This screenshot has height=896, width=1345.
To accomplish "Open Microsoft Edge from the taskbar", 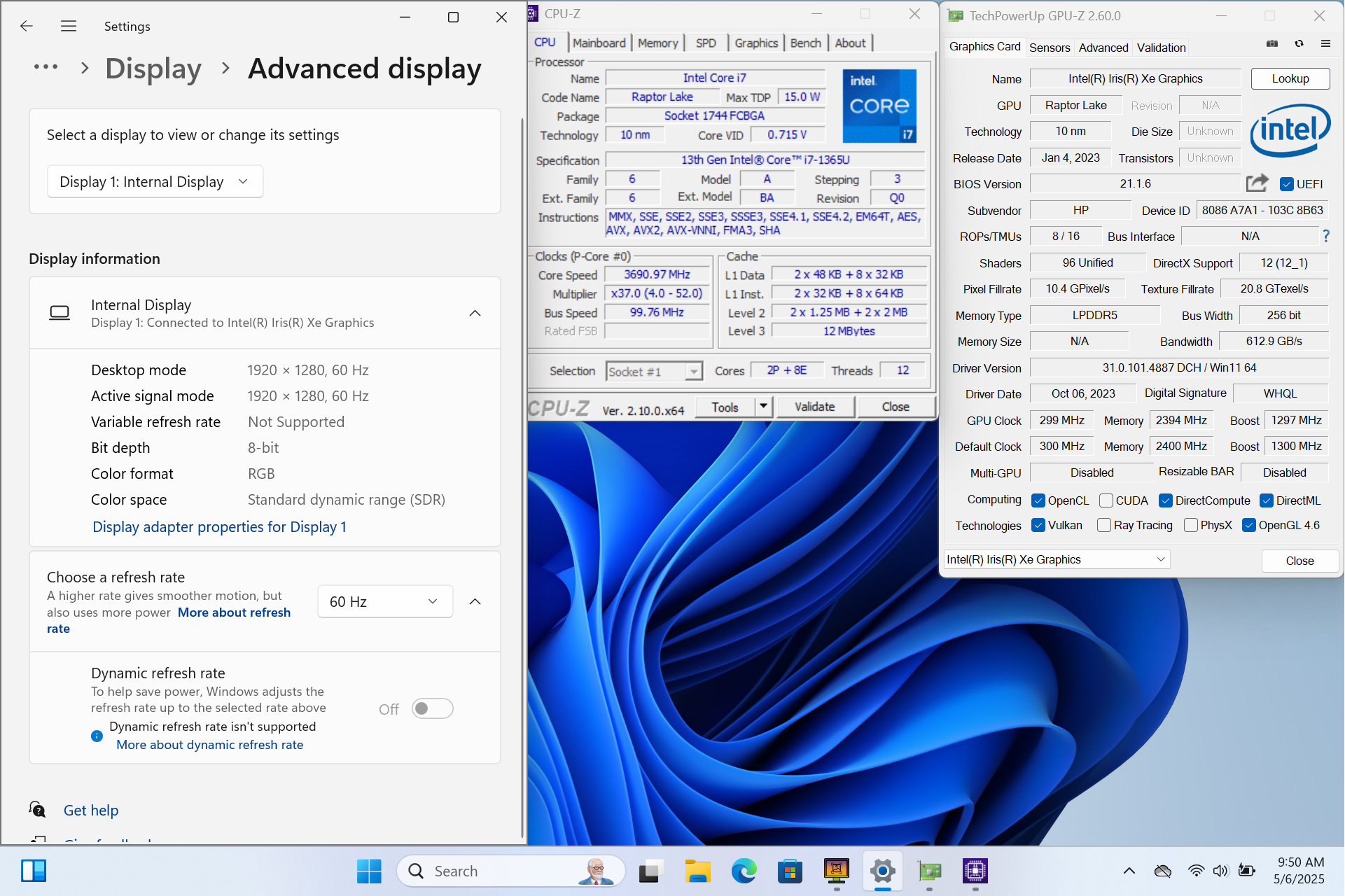I will (744, 871).
